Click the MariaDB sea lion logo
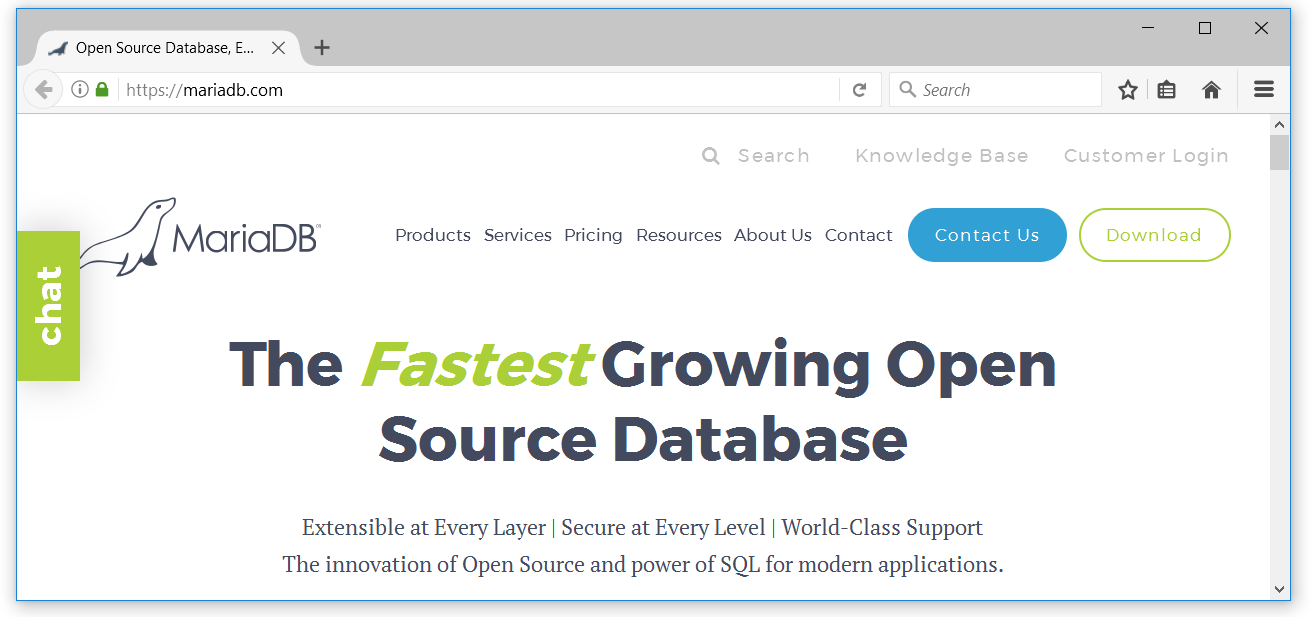This screenshot has height=617, width=1313. tap(200, 236)
